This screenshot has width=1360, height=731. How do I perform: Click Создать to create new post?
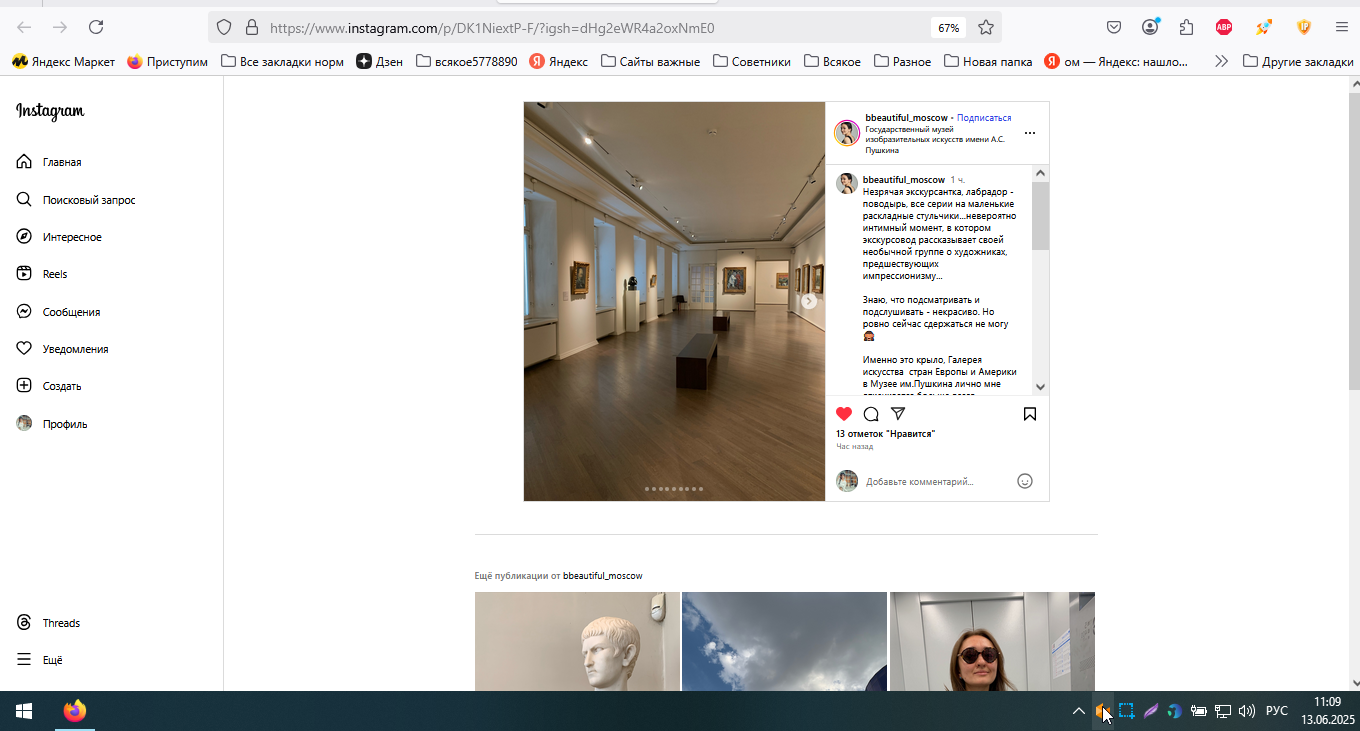coord(49,386)
